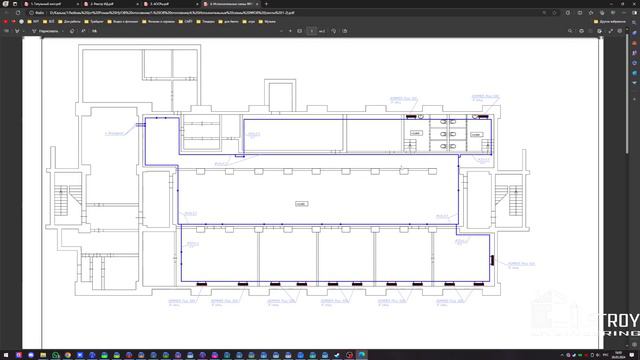Add page to favorites with star icon
The image size is (640, 360).
554,13
